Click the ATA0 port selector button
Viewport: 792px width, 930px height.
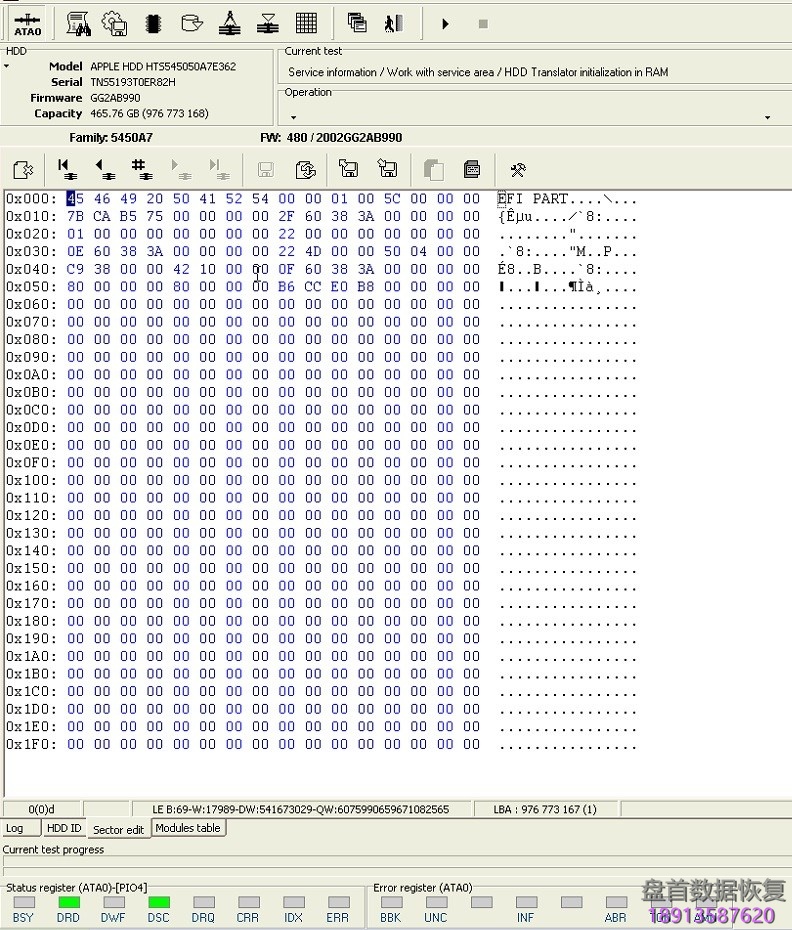(x=28, y=23)
